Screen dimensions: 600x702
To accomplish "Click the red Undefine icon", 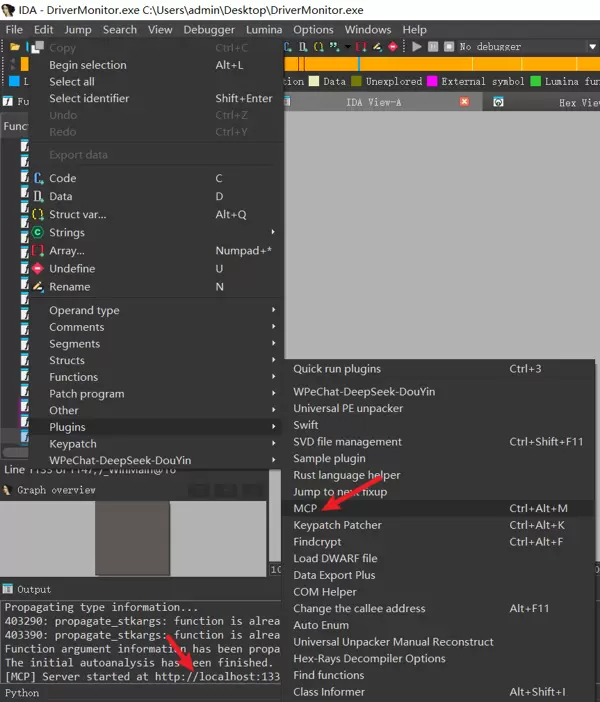I will (38, 269).
